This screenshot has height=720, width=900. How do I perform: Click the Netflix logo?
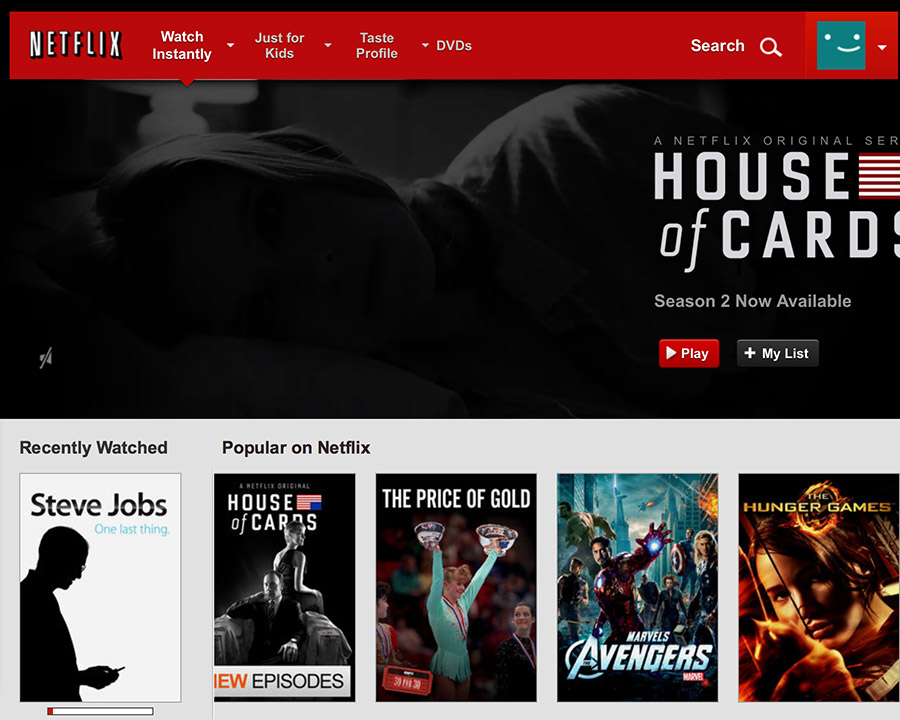75,45
